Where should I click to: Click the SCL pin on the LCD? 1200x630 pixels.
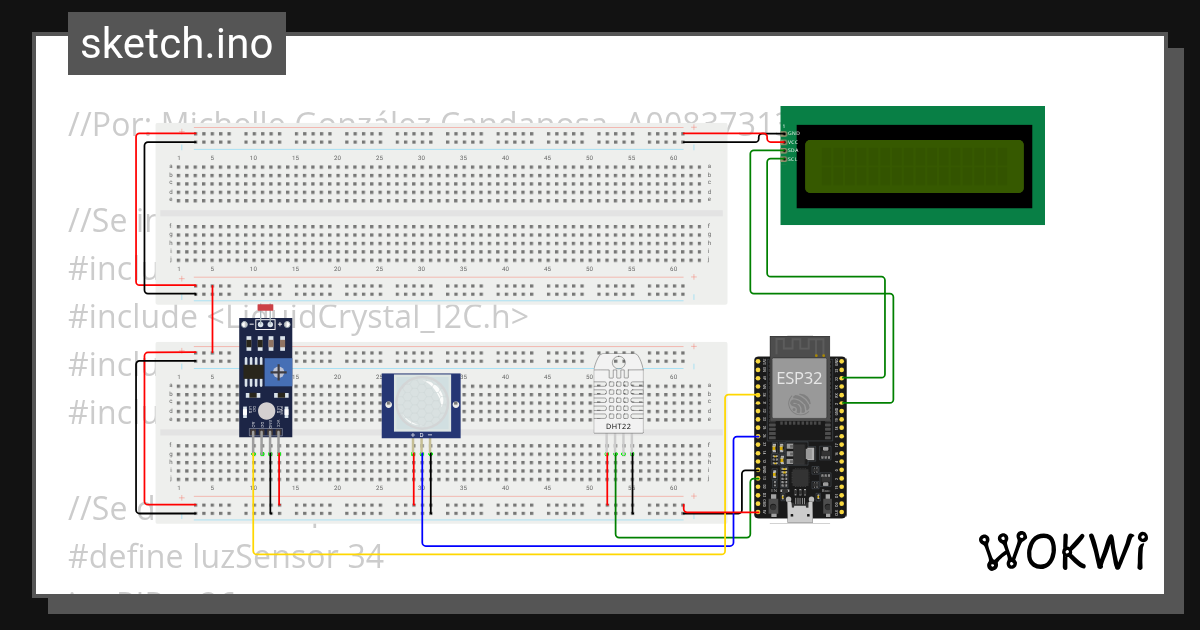(x=786, y=159)
